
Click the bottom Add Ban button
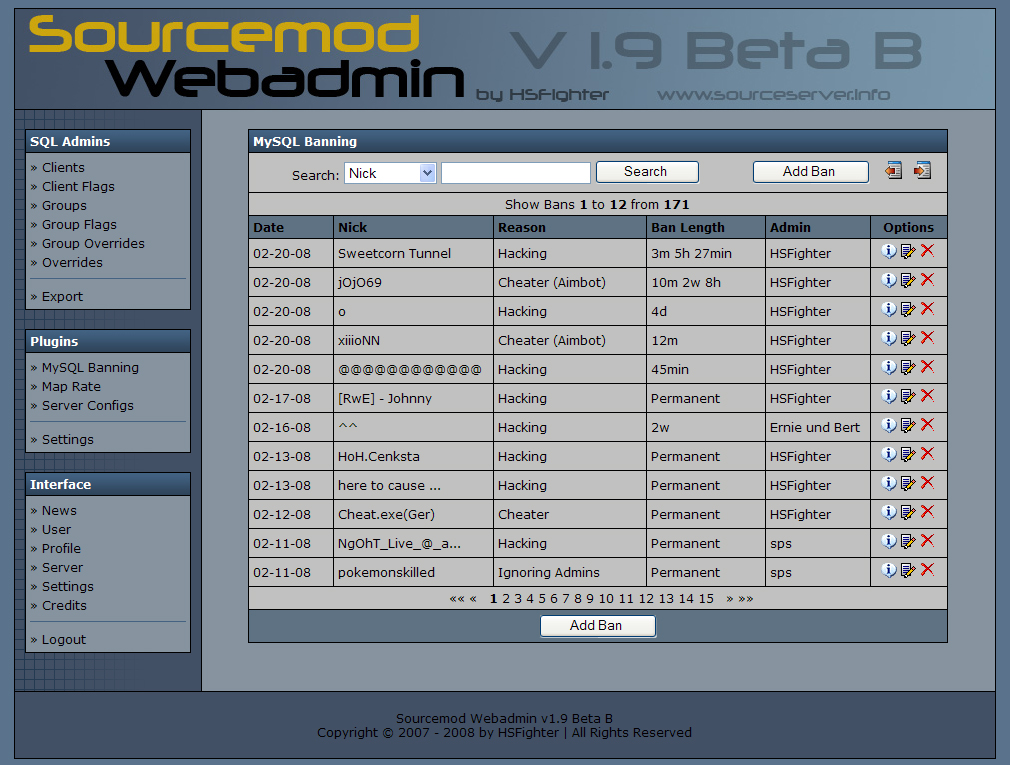(598, 626)
